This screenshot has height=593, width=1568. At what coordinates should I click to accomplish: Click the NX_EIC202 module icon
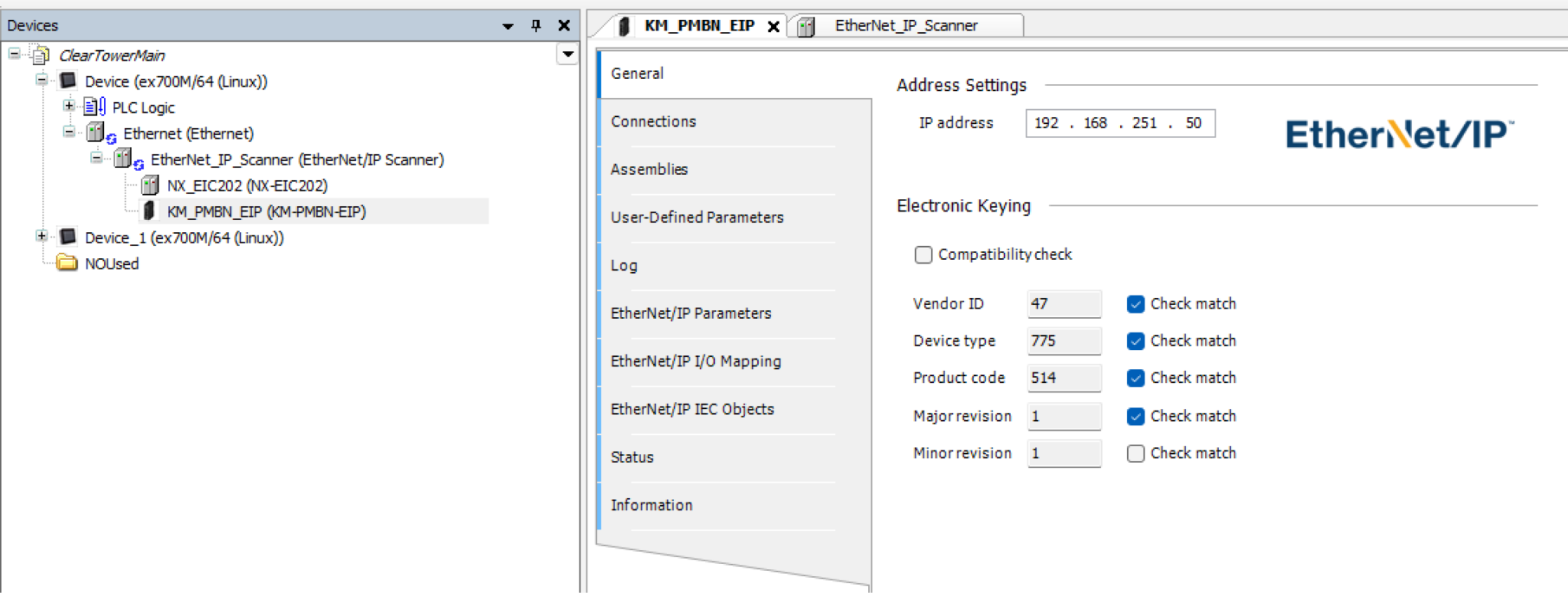[x=150, y=185]
